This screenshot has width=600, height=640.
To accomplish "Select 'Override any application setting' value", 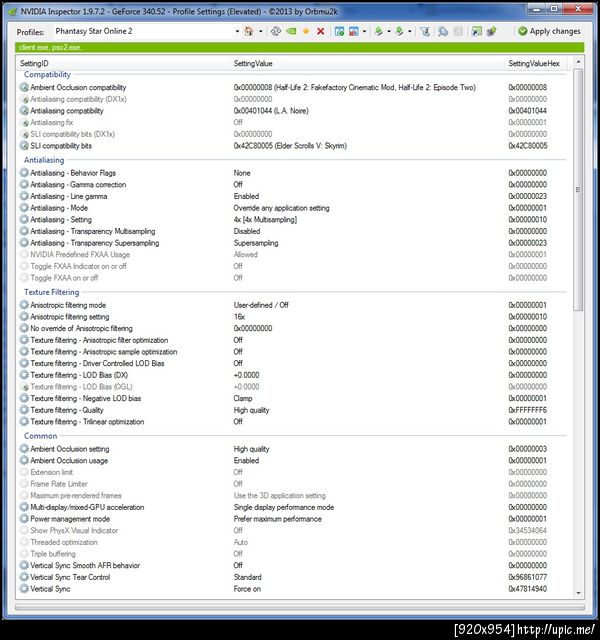I will click(x=281, y=208).
